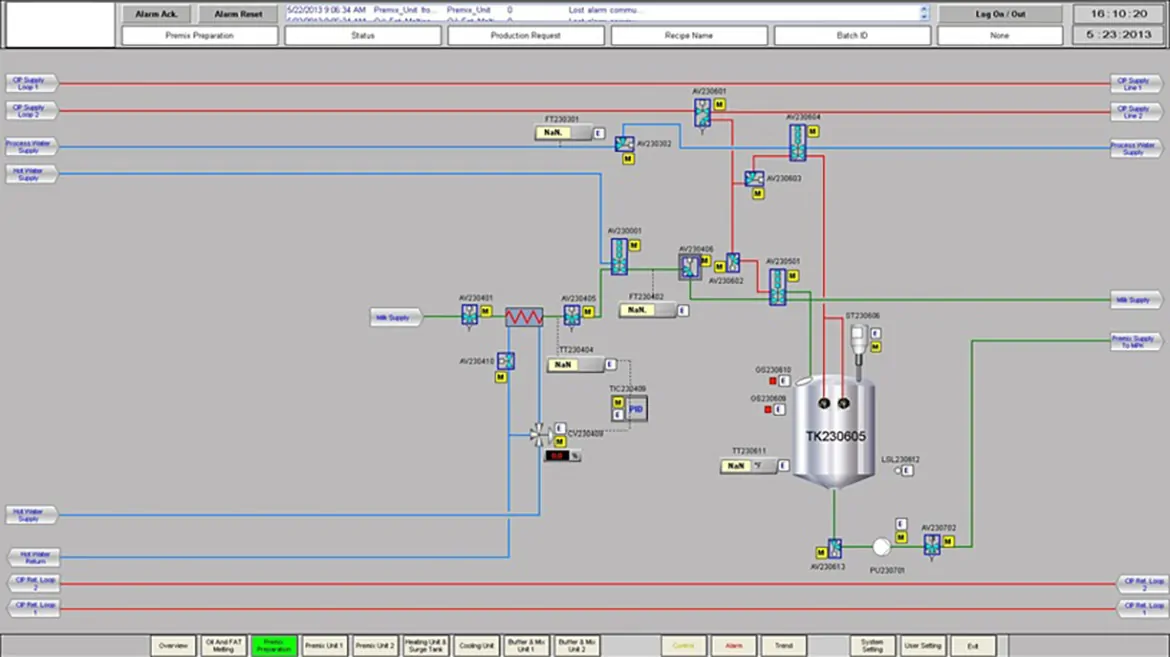Image resolution: width=1170 pixels, height=657 pixels.
Task: Click valve AV230602 icon
Action: coord(733,263)
